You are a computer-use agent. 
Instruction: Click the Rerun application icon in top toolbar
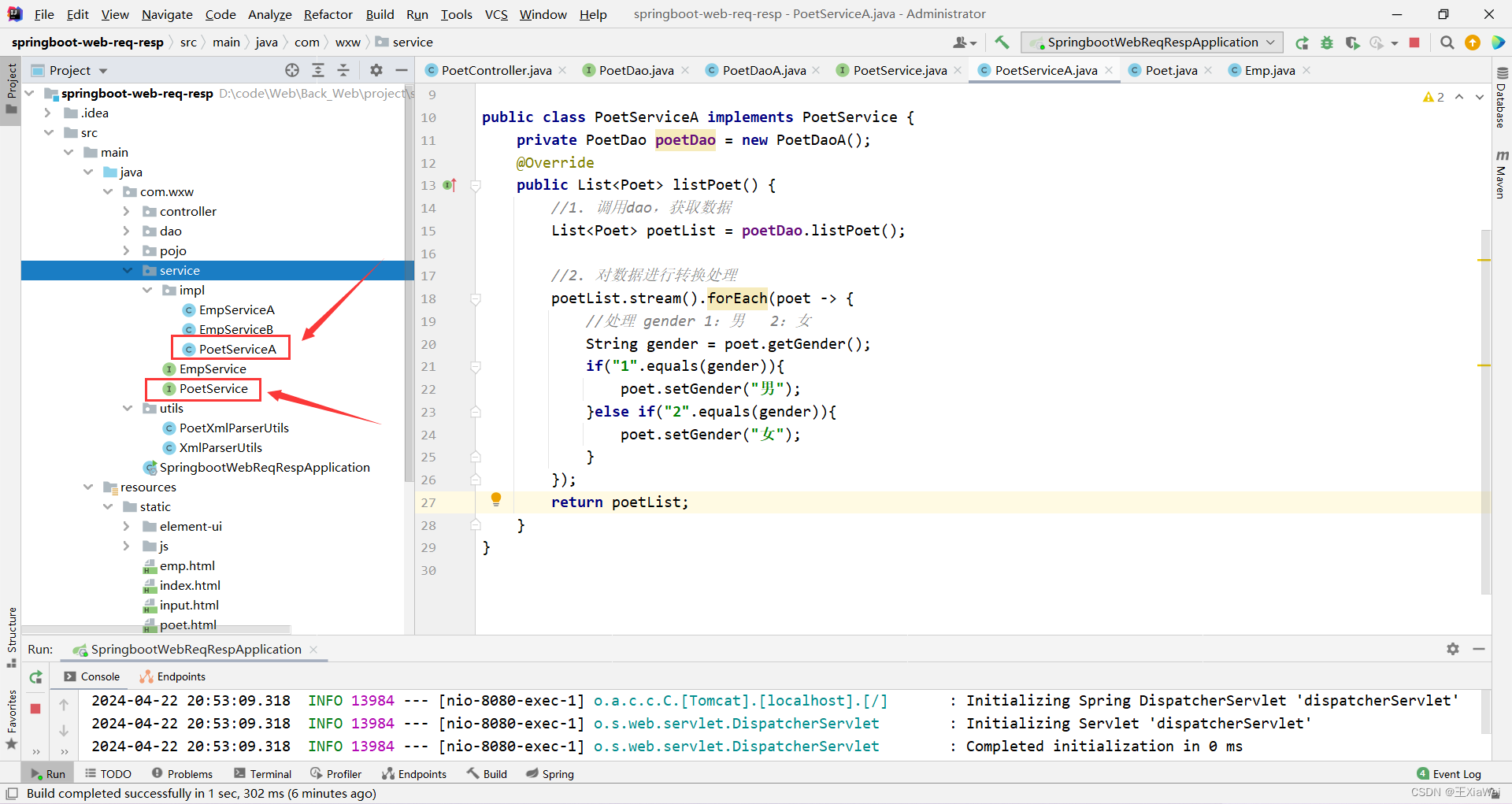(1302, 43)
